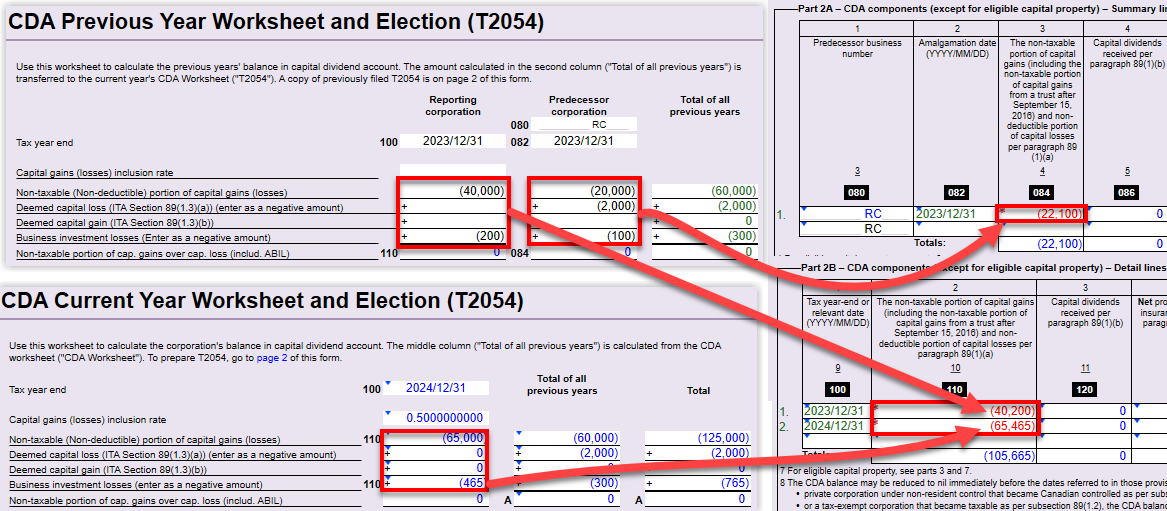Viewport: 1167px width, 511px height.
Task: Click the blue (300) previous years investment losses
Action: 566,483
